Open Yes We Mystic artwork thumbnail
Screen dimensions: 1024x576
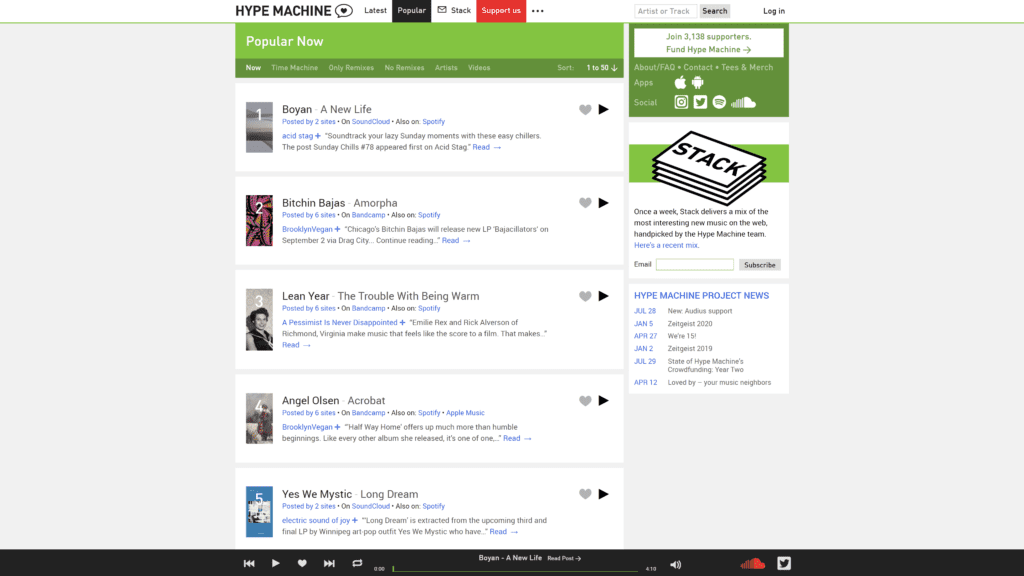click(x=259, y=512)
